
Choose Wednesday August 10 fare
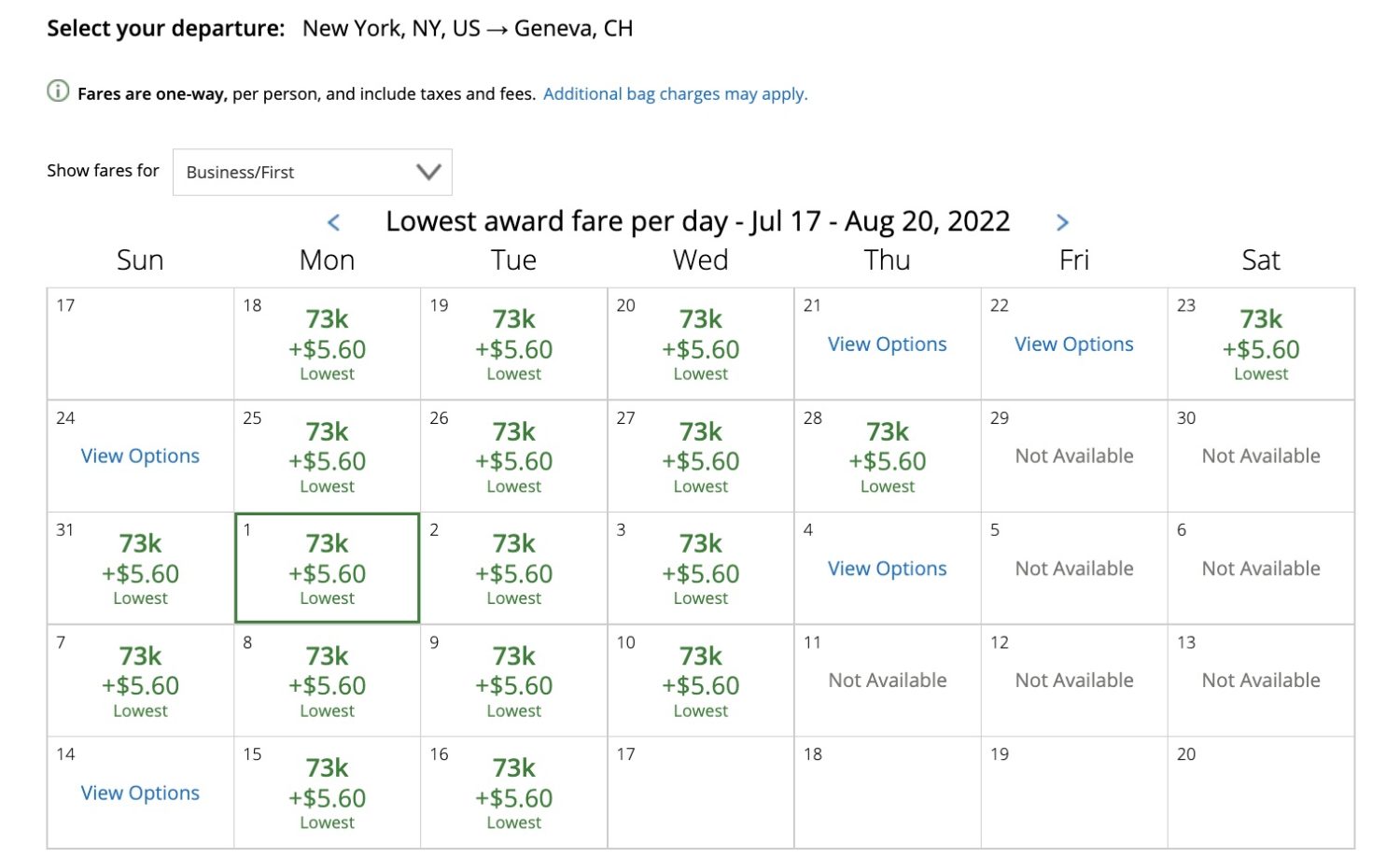(x=700, y=681)
